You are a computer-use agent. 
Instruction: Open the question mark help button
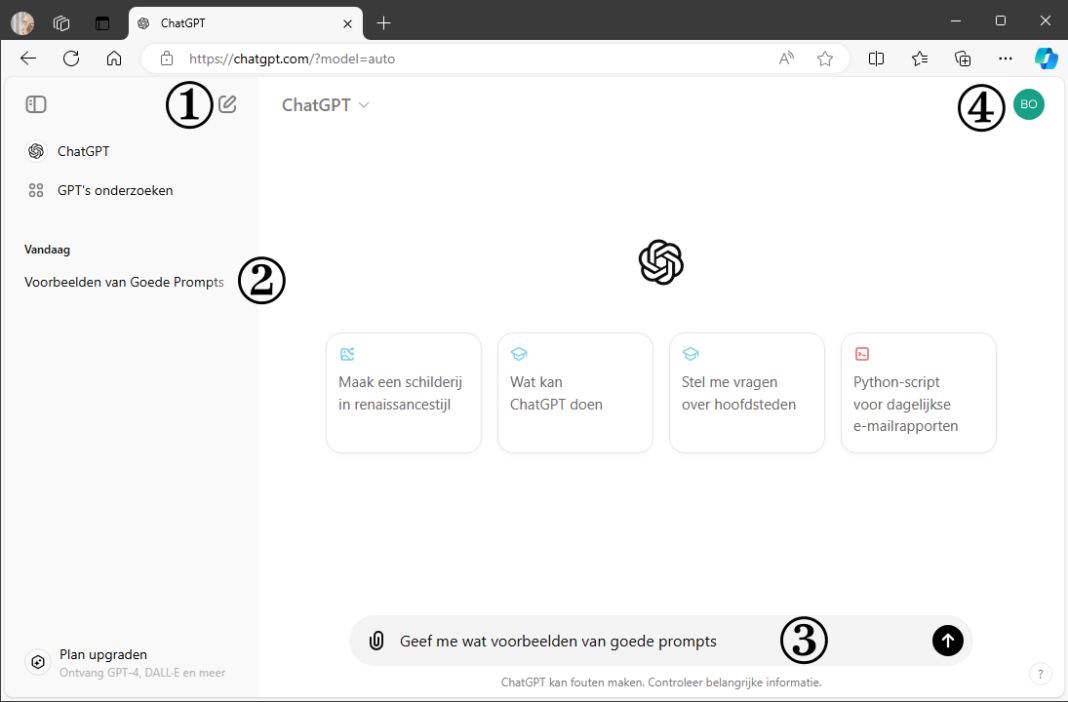pyautogui.click(x=1040, y=674)
